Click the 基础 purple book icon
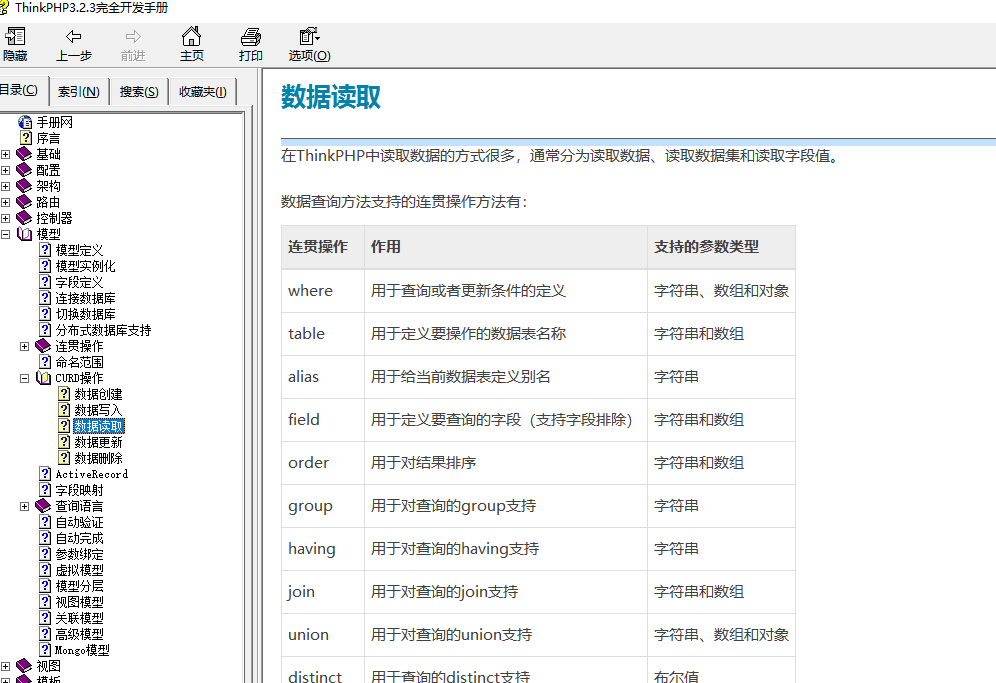Screen dimensions: 996x683 [x=24, y=154]
